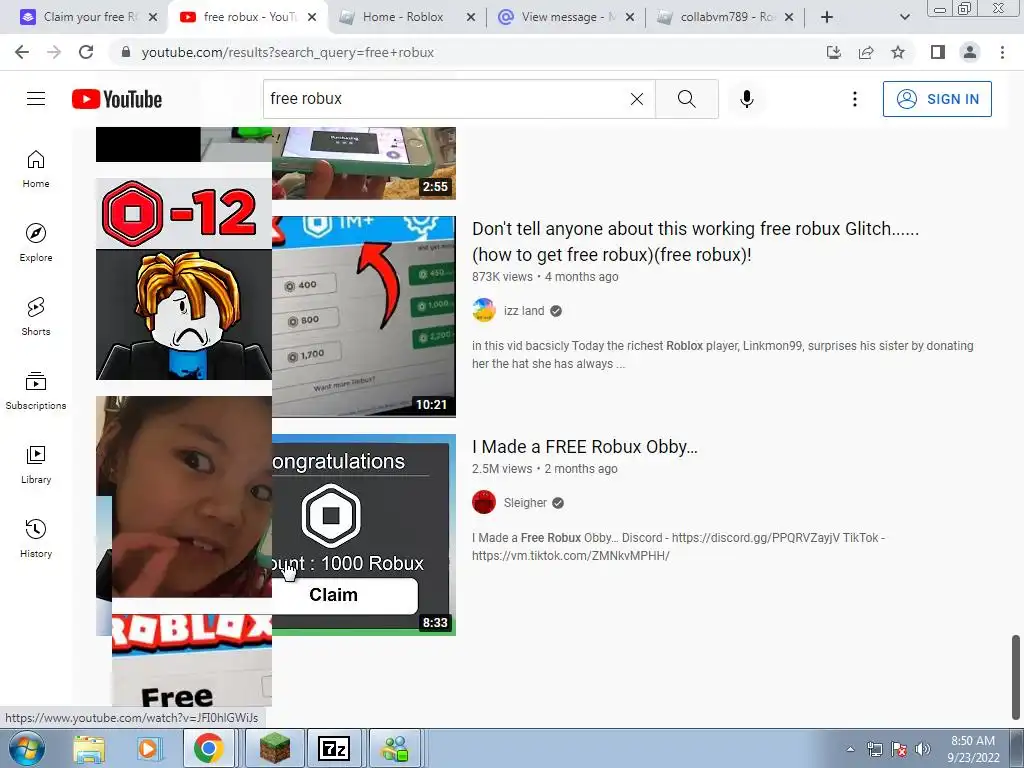This screenshot has width=1024, height=768.
Task: Open the 8:33 Claim Robux thumbnail
Action: coord(364,535)
